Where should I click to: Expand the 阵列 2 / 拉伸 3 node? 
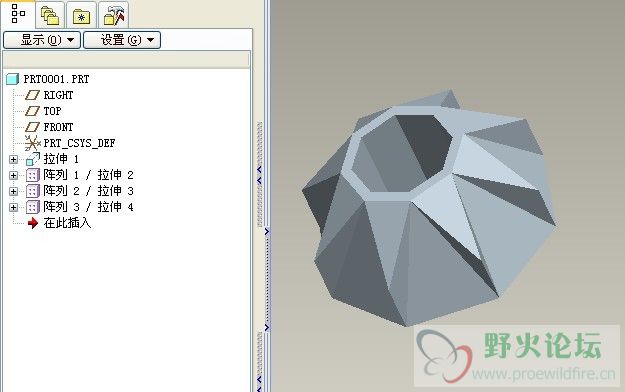click(x=13, y=191)
